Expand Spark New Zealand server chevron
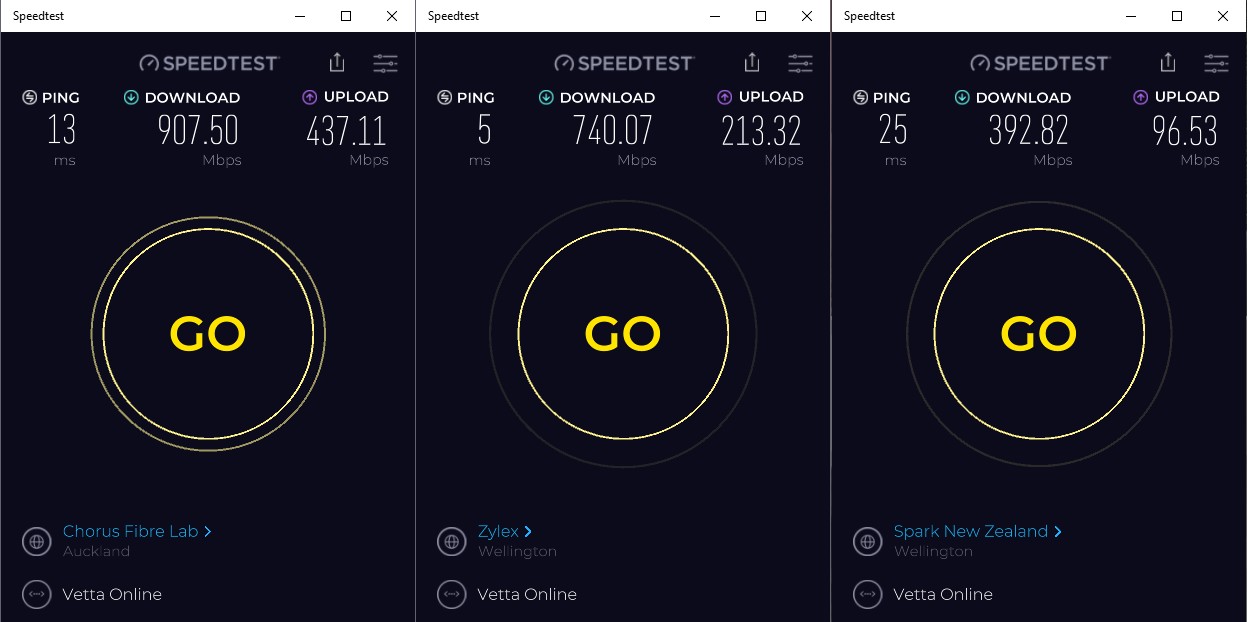1249x622 pixels. [x=1058, y=532]
